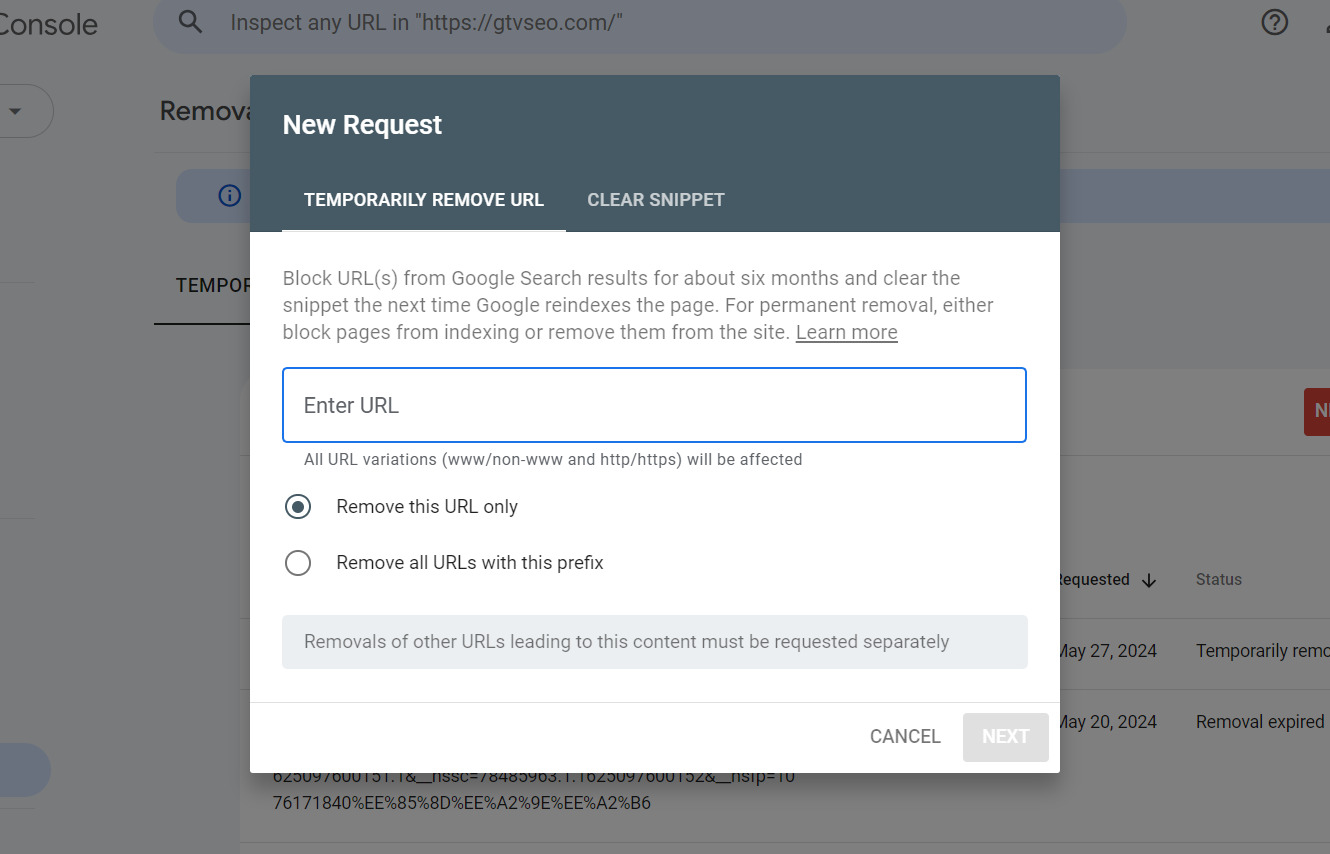This screenshot has height=854, width=1330.
Task: Expand the property selector dropdown arrow
Action: pos(15,111)
